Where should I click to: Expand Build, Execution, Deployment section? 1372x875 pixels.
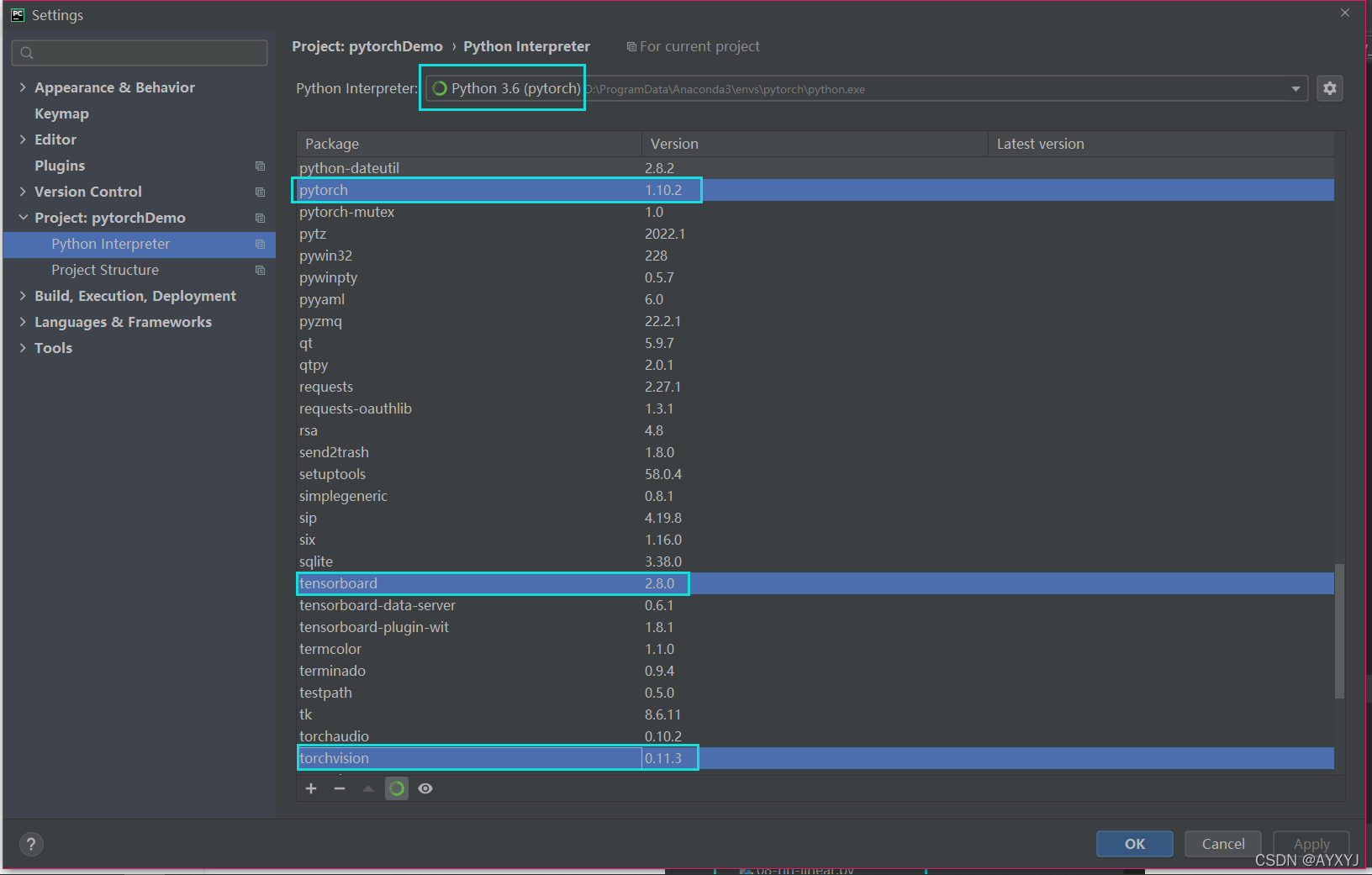pyautogui.click(x=23, y=296)
